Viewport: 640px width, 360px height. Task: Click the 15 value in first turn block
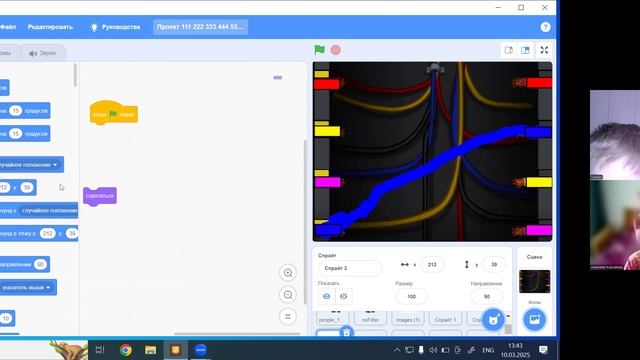pos(16,111)
